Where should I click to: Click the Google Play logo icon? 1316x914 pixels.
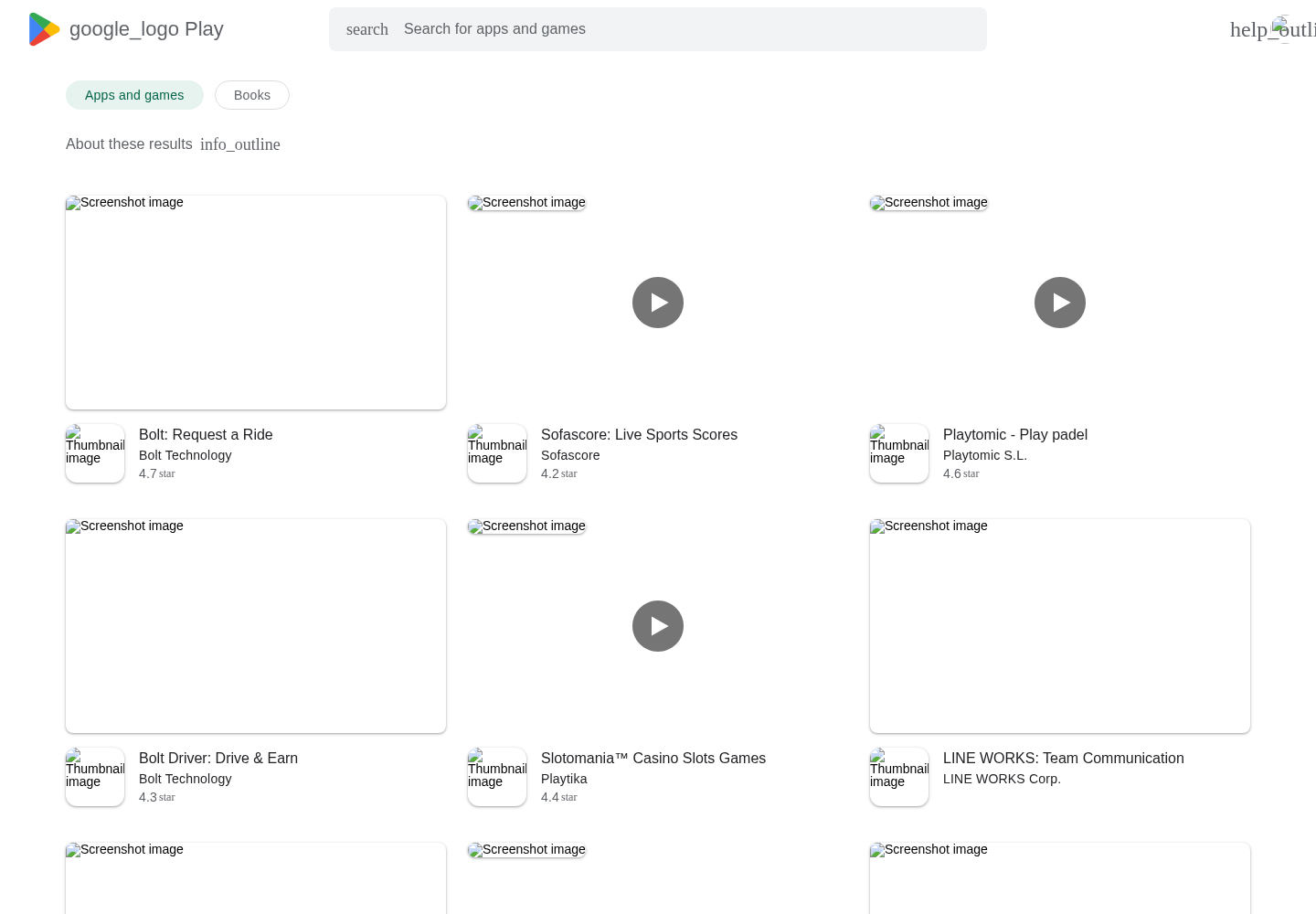coord(44,29)
